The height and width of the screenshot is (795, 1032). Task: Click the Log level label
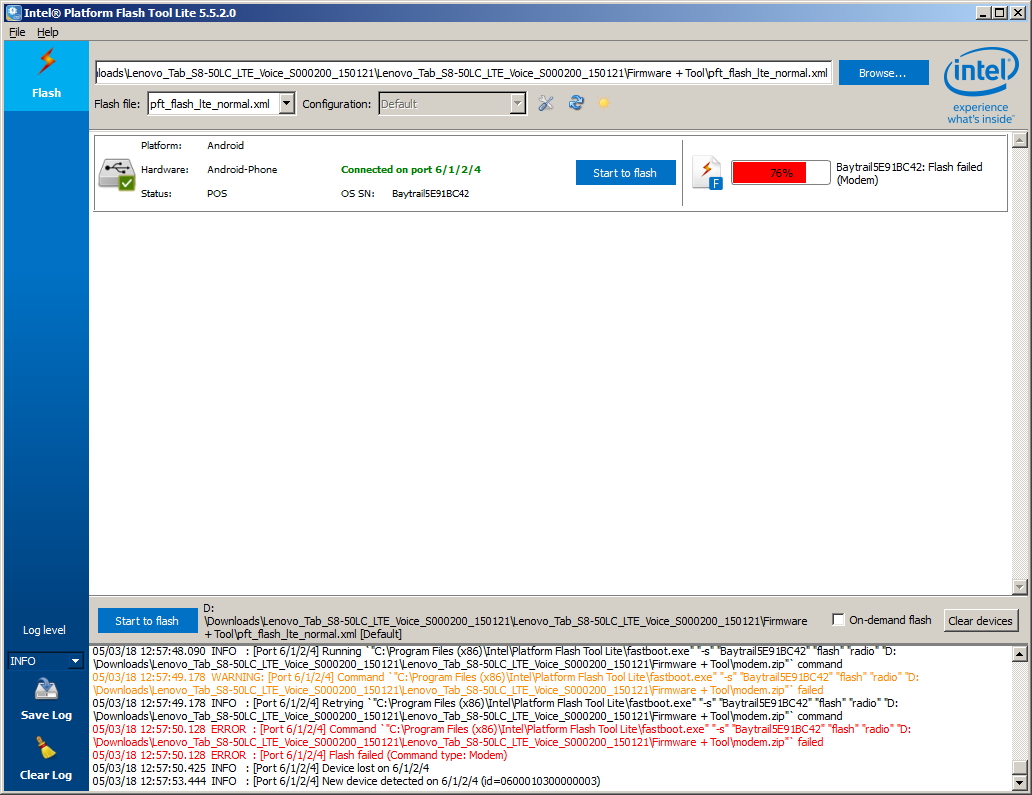(44, 630)
